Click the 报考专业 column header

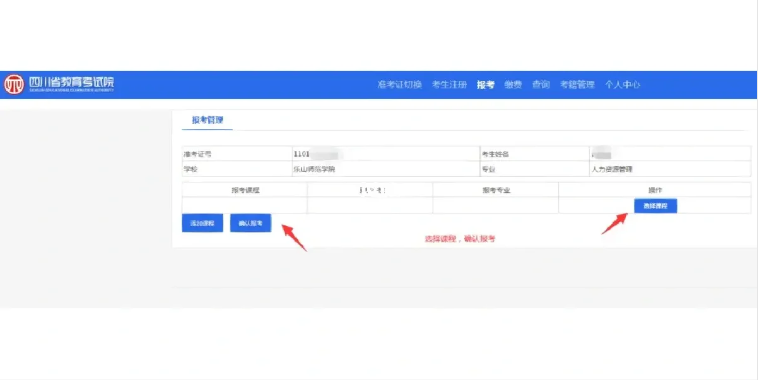[496, 190]
